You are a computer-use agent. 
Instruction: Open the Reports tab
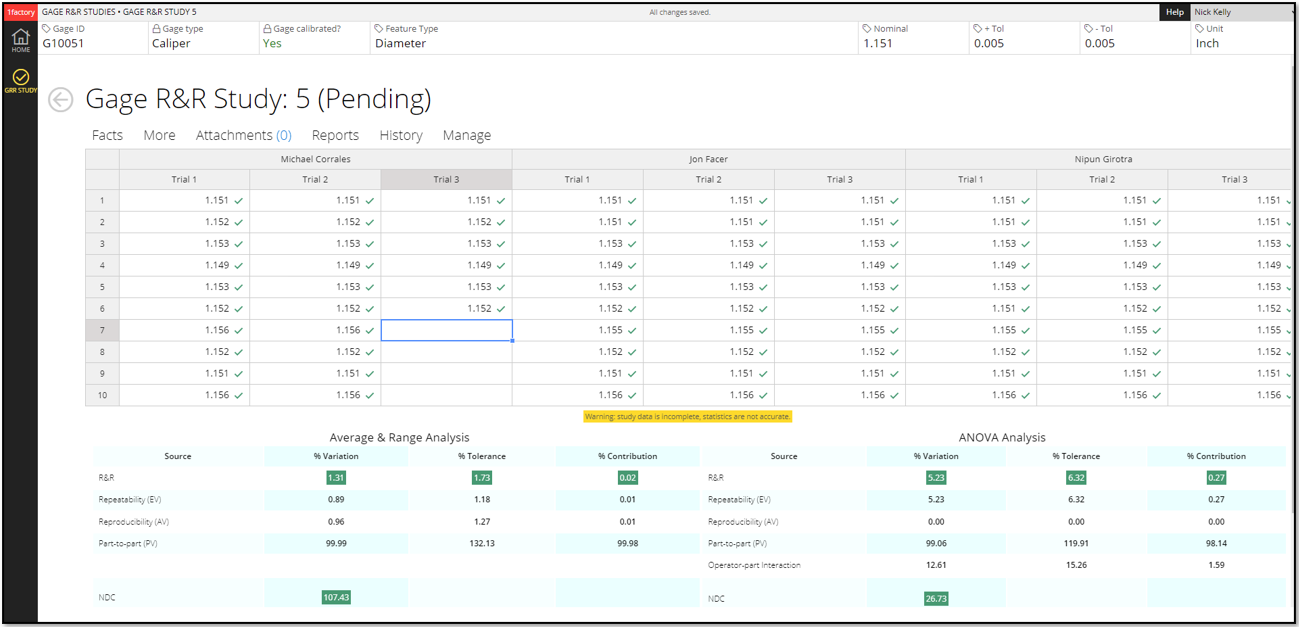pos(335,135)
